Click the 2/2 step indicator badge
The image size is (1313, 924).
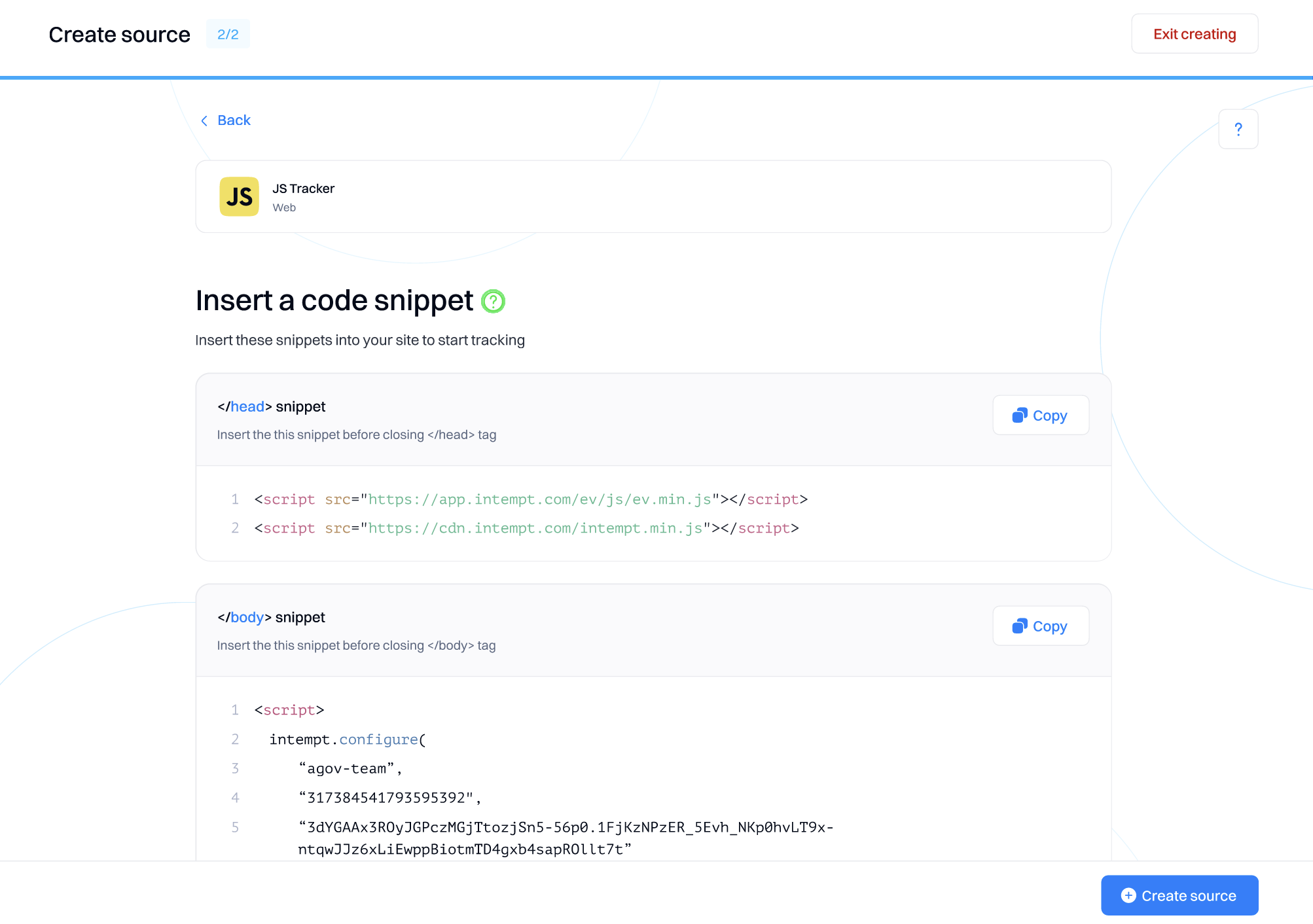click(228, 34)
